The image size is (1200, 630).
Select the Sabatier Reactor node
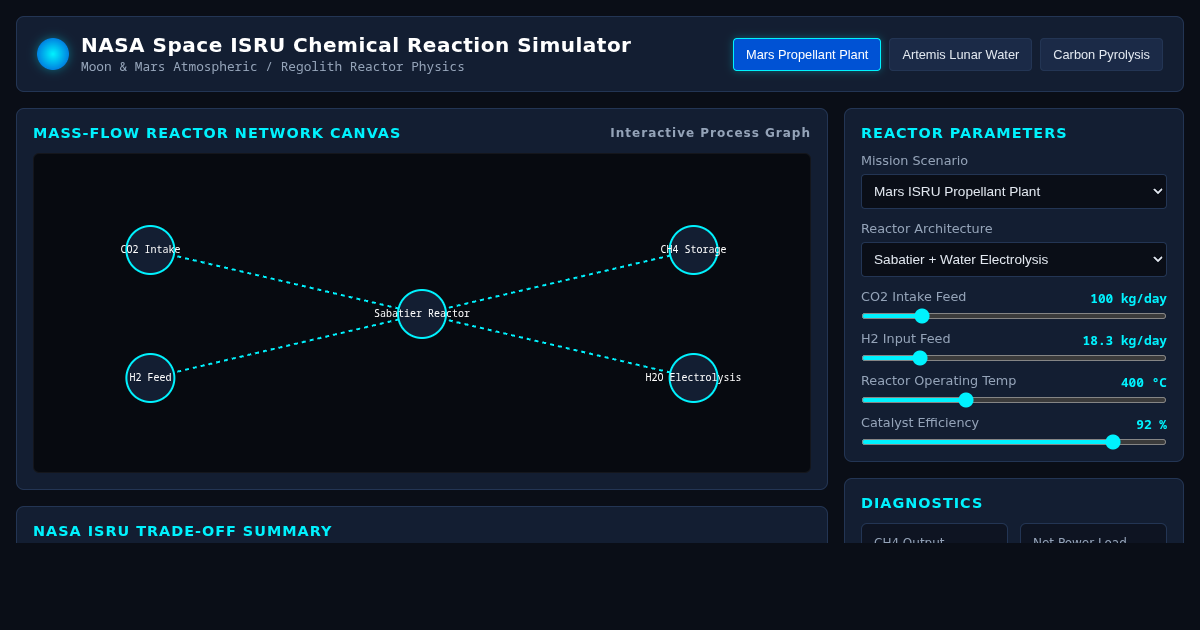422,314
